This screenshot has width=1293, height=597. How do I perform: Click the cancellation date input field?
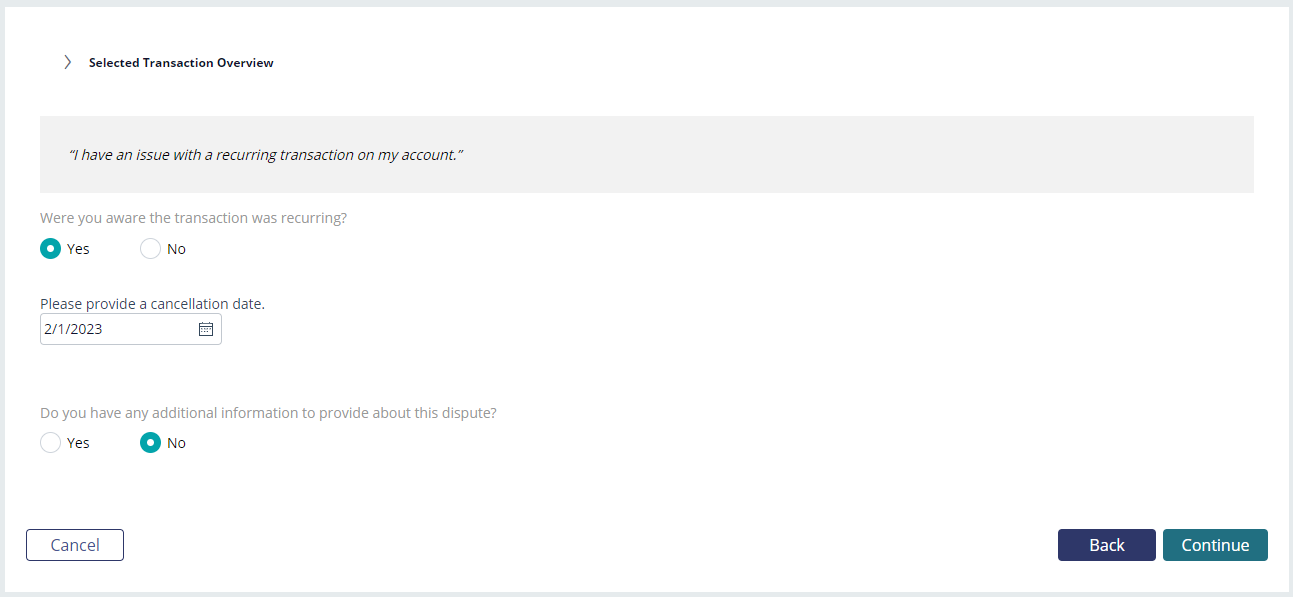pos(131,329)
